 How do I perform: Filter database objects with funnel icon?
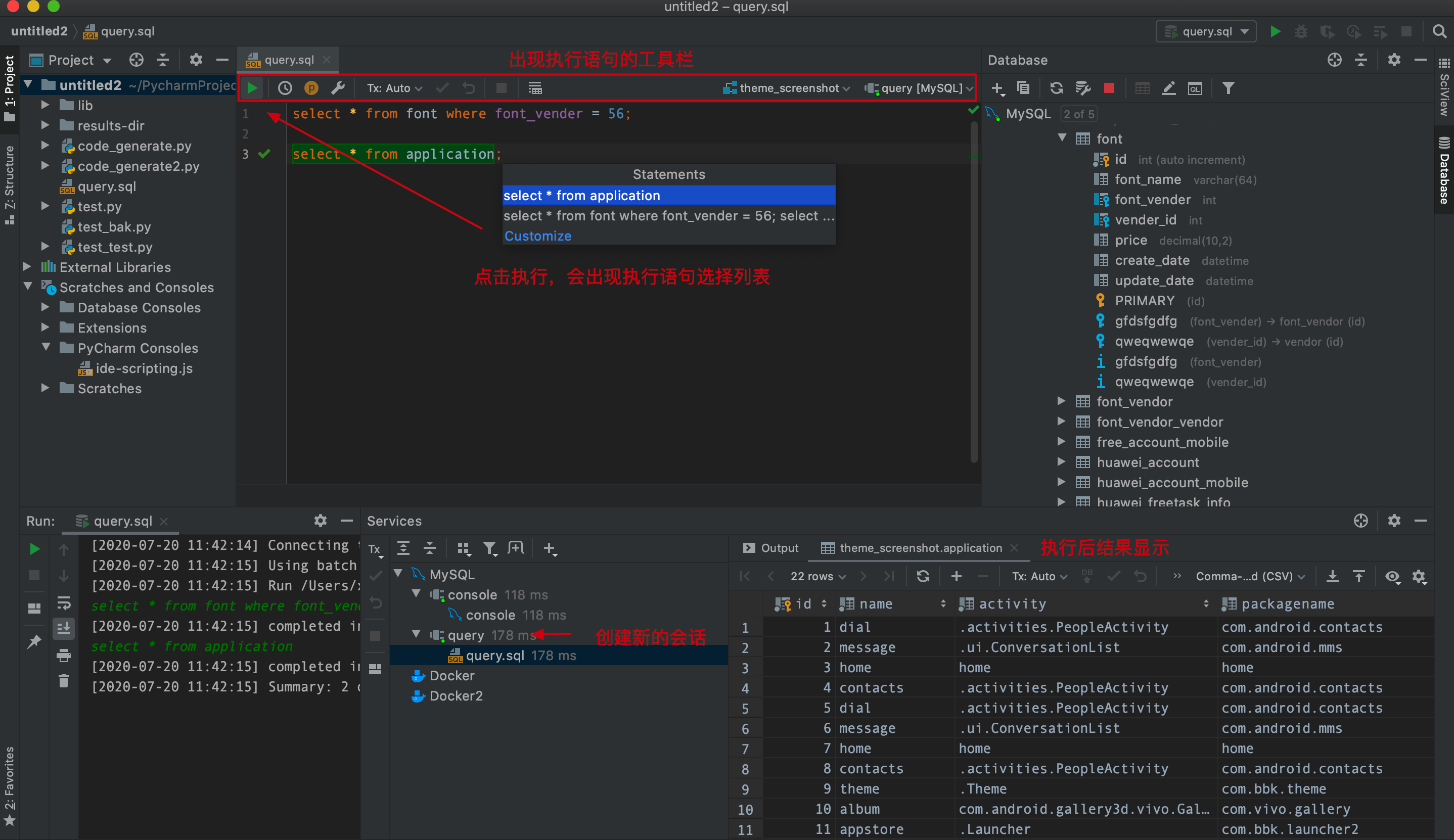point(1229,88)
